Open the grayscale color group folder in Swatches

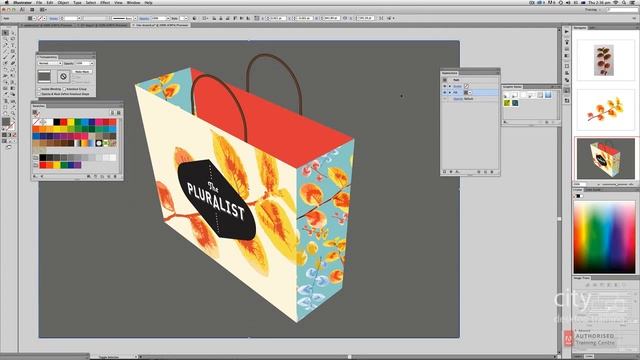(x=36, y=158)
